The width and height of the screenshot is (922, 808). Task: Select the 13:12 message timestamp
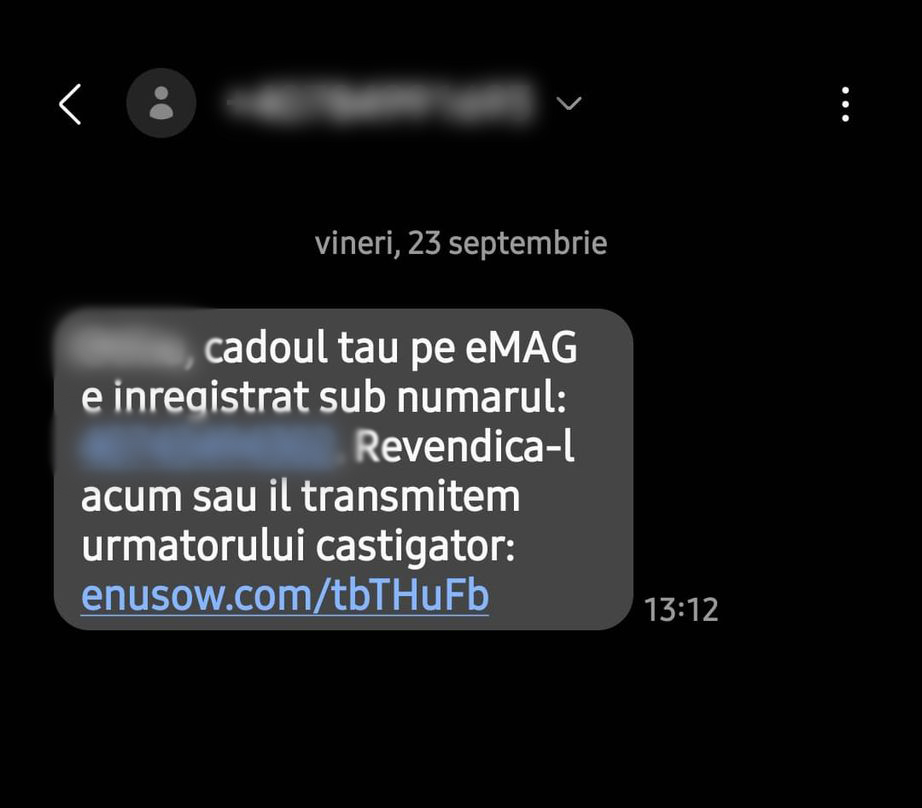pos(681,609)
